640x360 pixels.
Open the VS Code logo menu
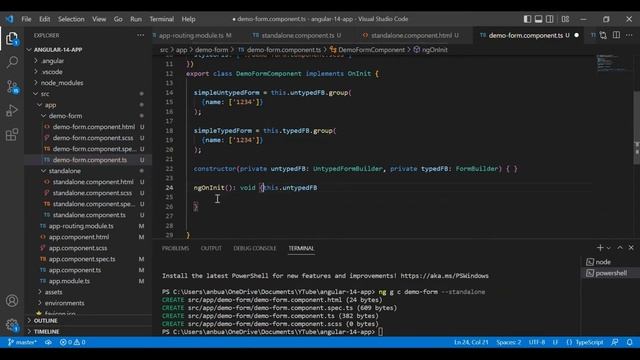pos(9,19)
